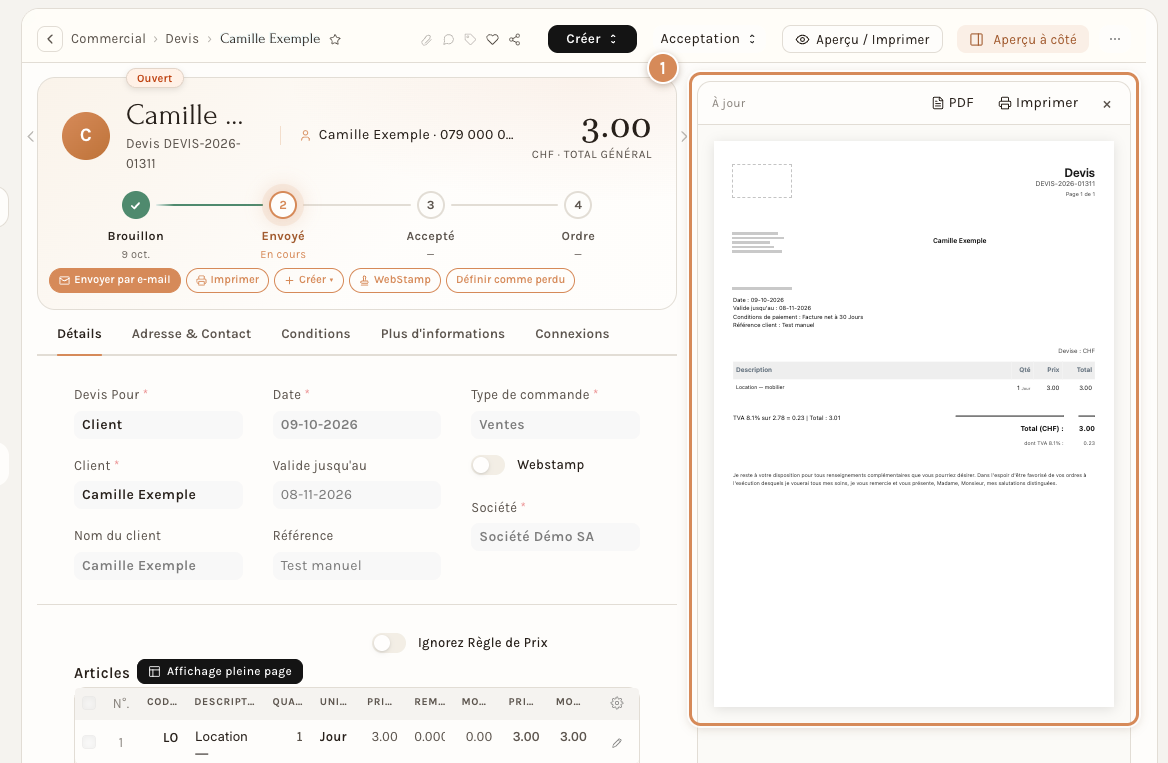Check the Location row checkbox
Screen dimensions: 1168x763
point(89,742)
